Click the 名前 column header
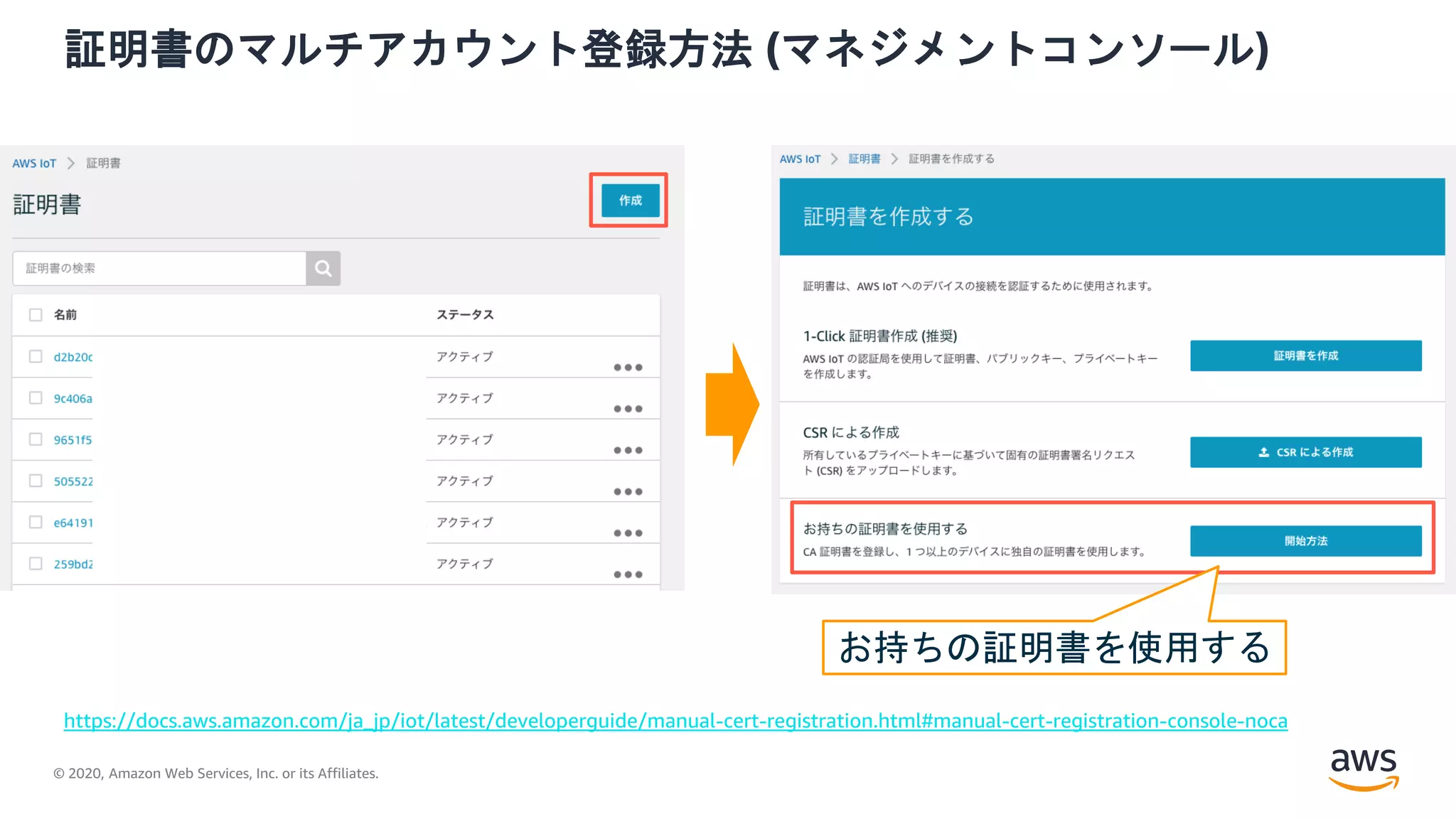Viewport: 1456px width, 819px height. 65,315
